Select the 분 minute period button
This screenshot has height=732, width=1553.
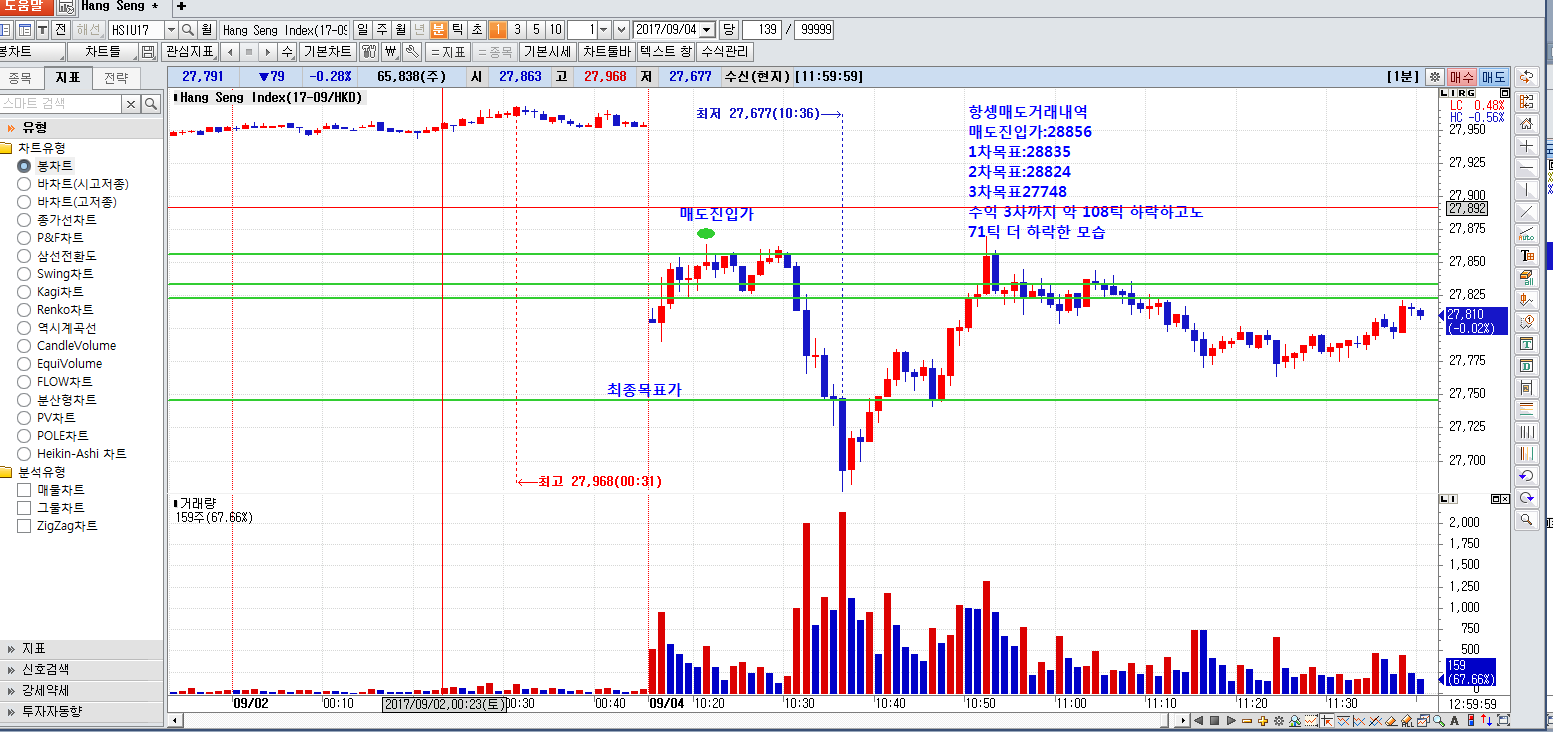[438, 30]
